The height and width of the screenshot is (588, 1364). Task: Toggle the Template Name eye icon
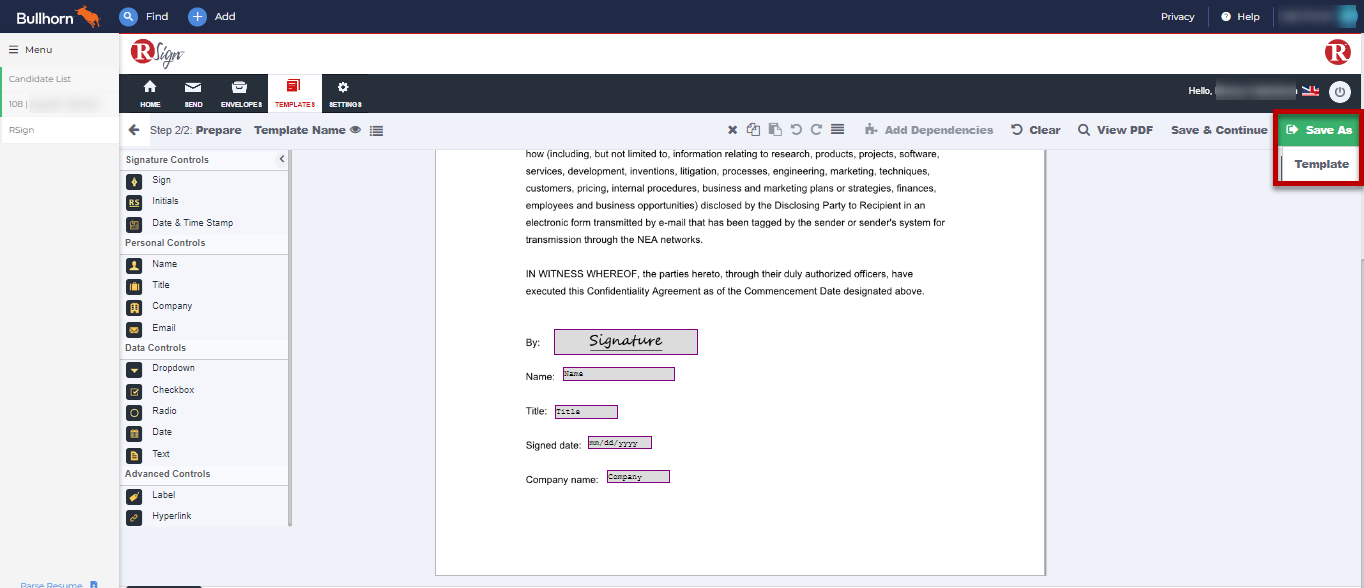pyautogui.click(x=355, y=130)
